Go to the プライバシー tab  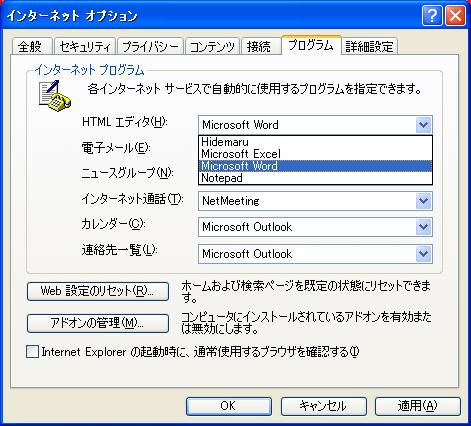click(150, 46)
